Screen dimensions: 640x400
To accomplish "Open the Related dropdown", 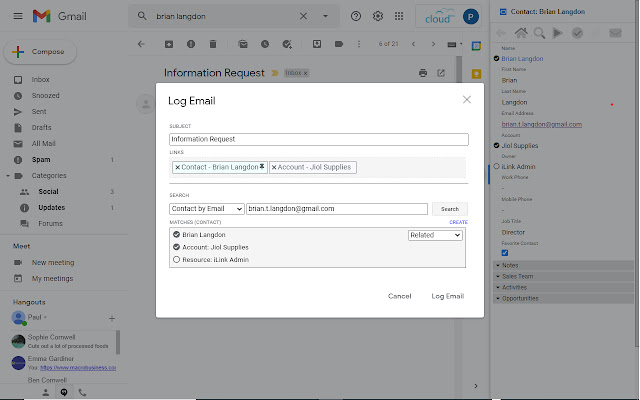I will [x=435, y=234].
